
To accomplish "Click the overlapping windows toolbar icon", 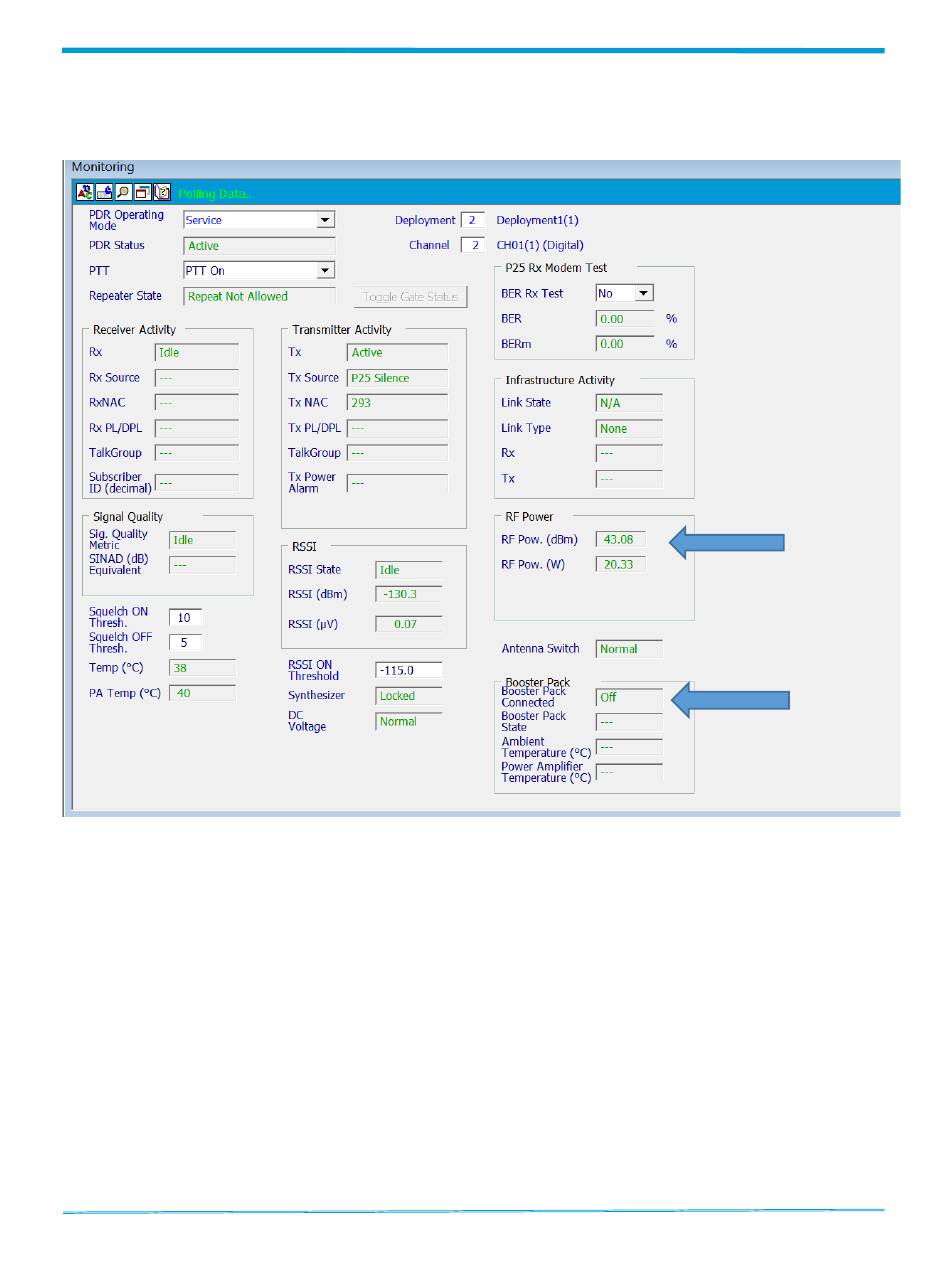I will 143,192.
